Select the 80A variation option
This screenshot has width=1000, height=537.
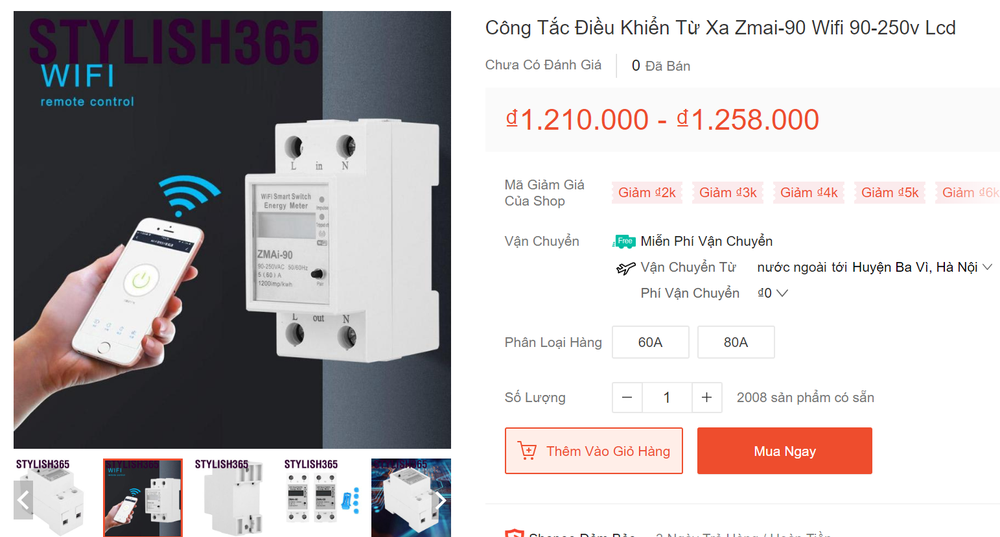tap(736, 342)
